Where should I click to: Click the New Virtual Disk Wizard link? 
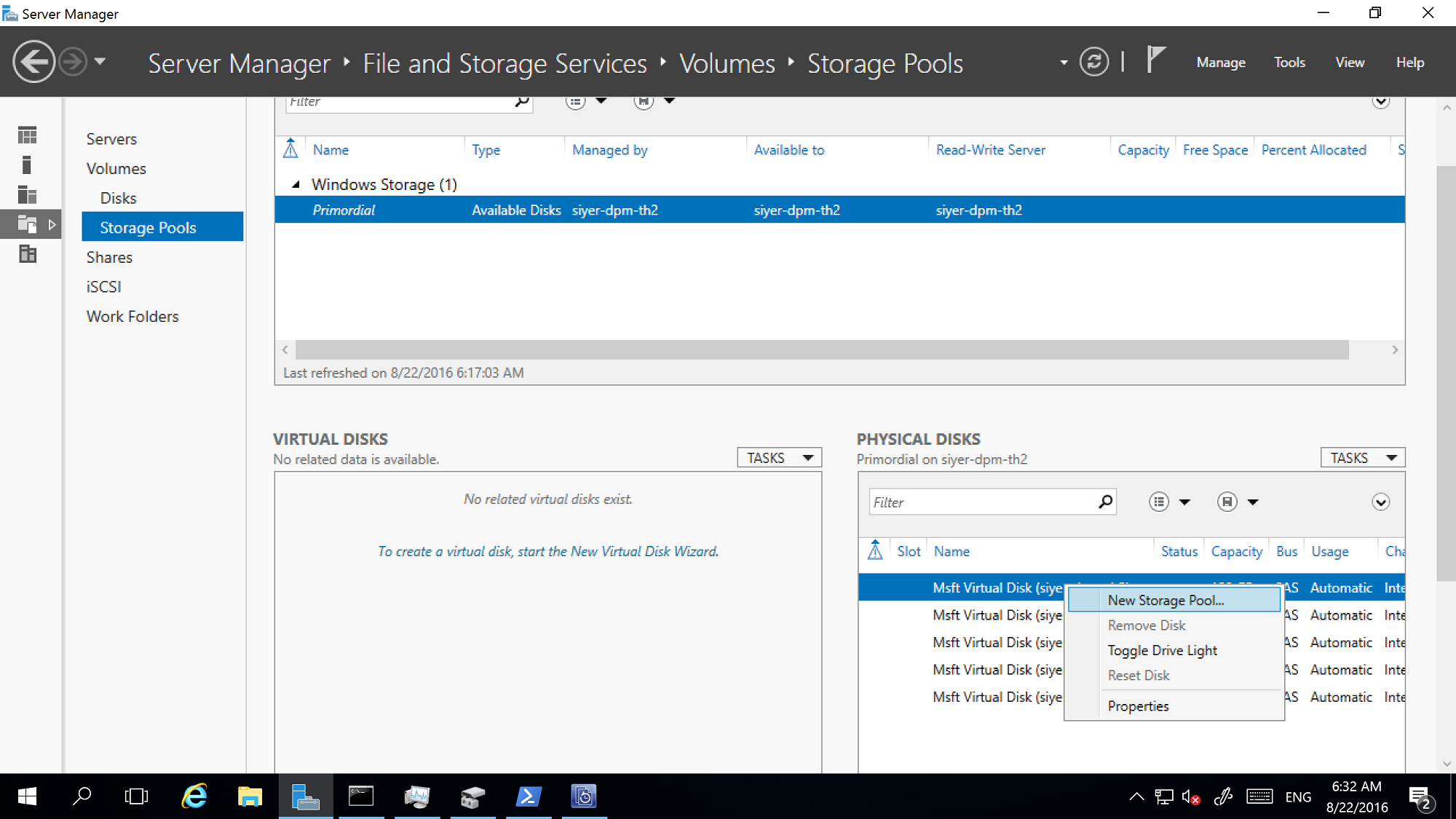(547, 550)
